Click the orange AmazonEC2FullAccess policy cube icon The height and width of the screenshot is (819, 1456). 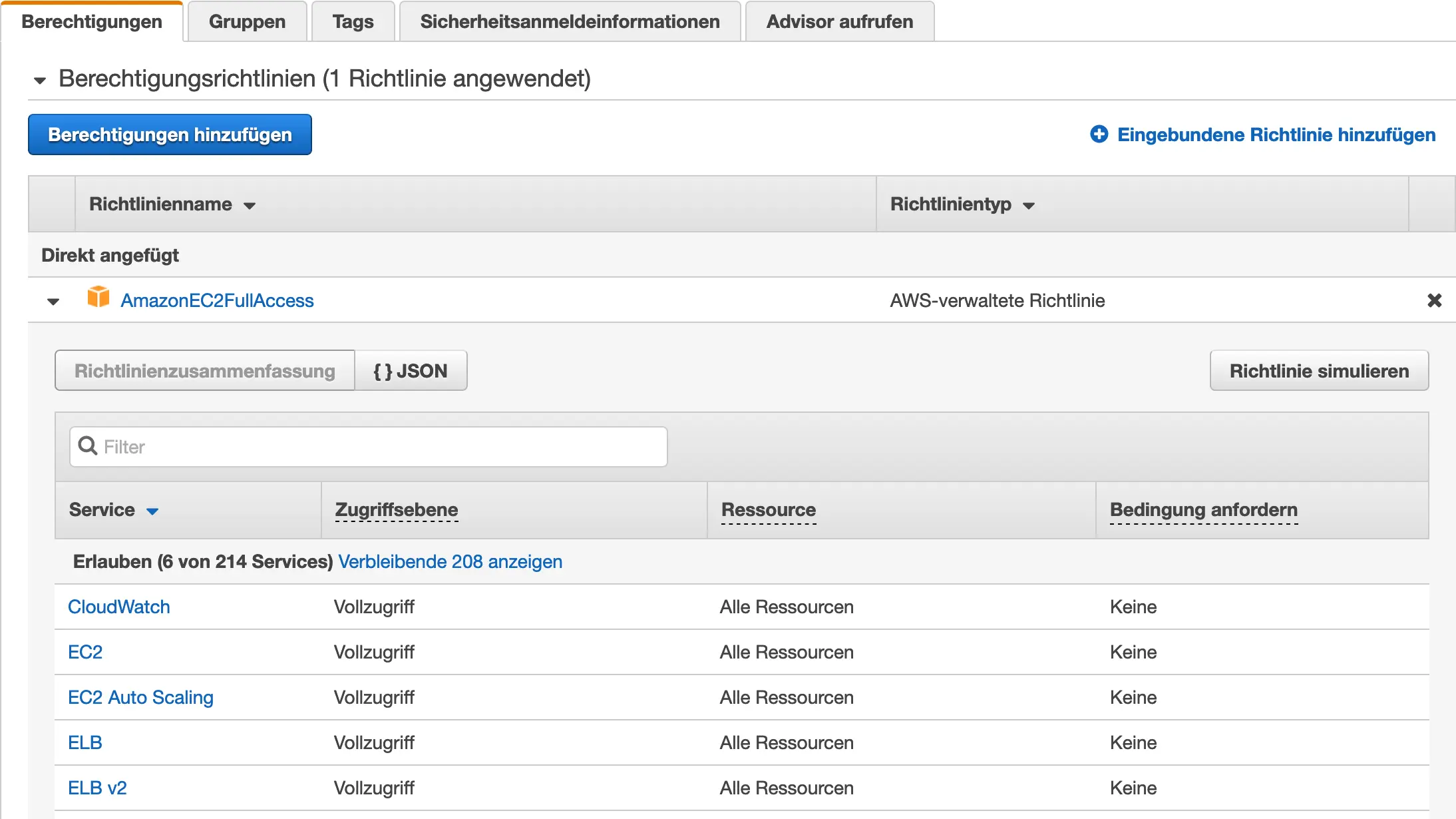(98, 297)
